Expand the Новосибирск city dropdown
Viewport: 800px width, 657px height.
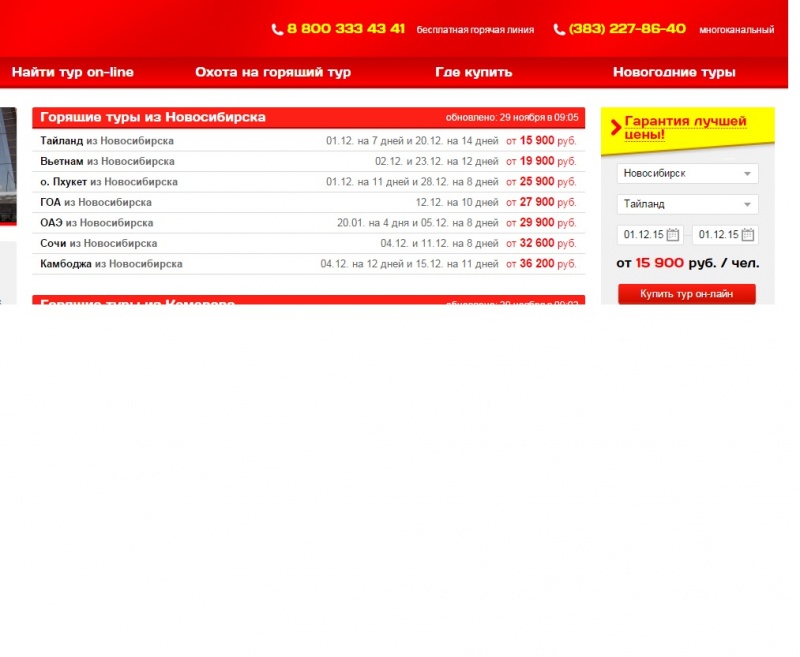coord(687,173)
